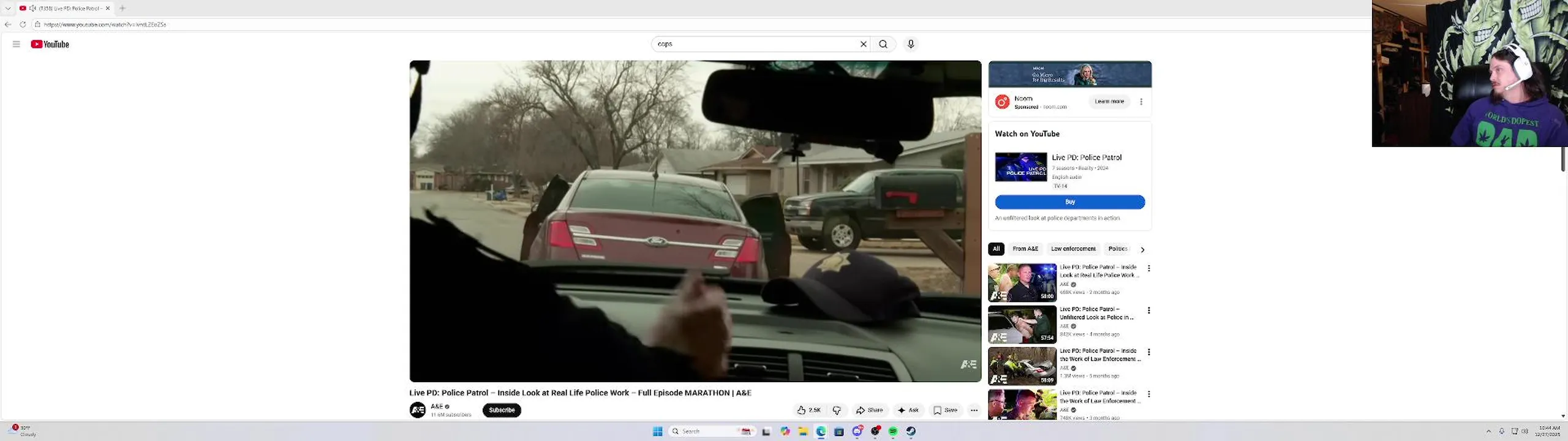The height and width of the screenshot is (441, 1568).
Task: Click the magnifier search button
Action: coord(883,44)
